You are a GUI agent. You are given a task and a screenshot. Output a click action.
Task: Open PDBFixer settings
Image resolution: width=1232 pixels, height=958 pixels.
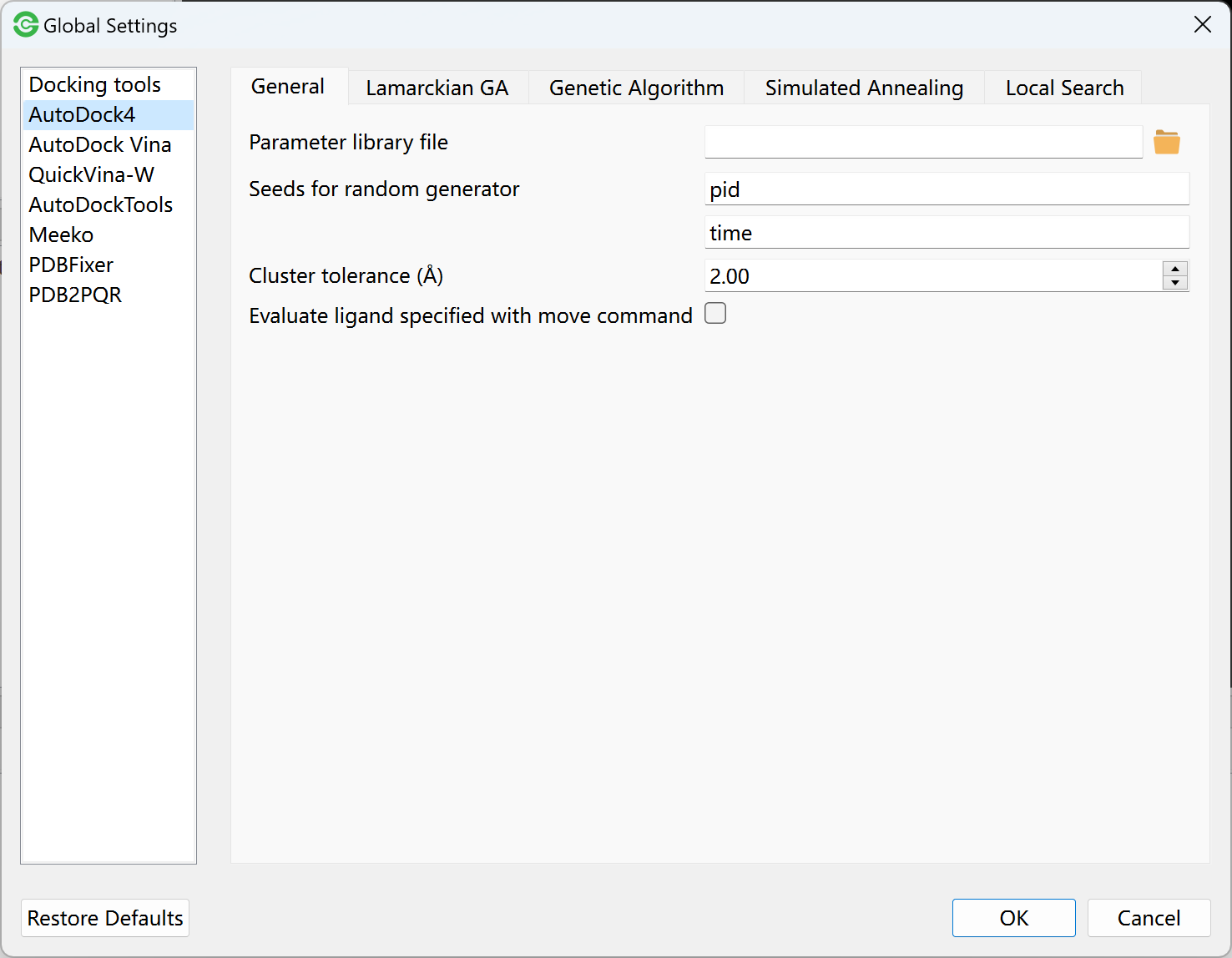coord(109,265)
